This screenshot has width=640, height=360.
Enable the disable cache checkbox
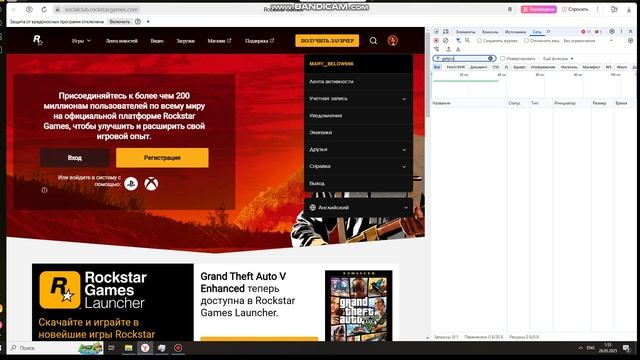(x=527, y=40)
